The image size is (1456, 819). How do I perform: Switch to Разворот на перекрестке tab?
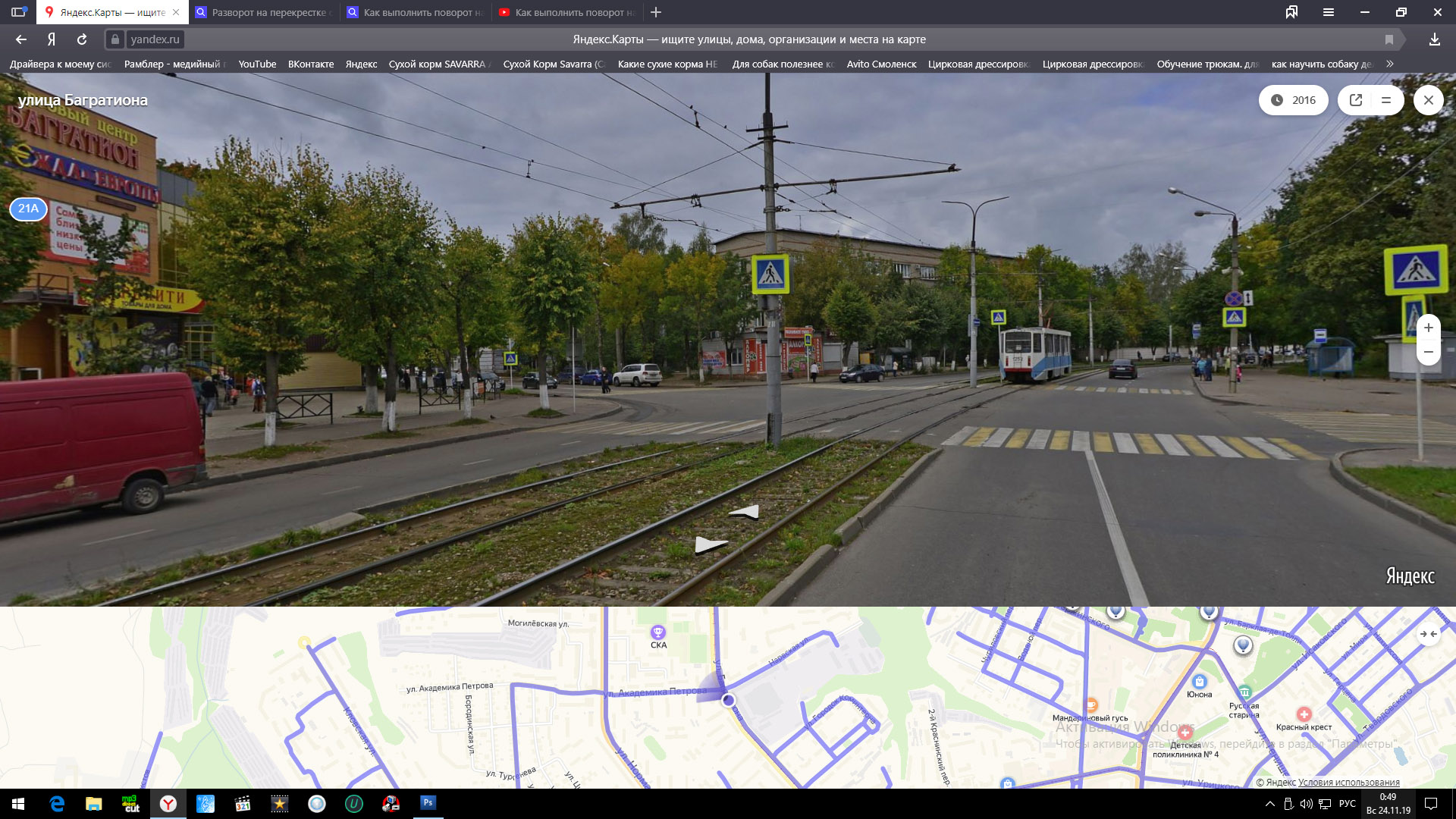point(263,12)
